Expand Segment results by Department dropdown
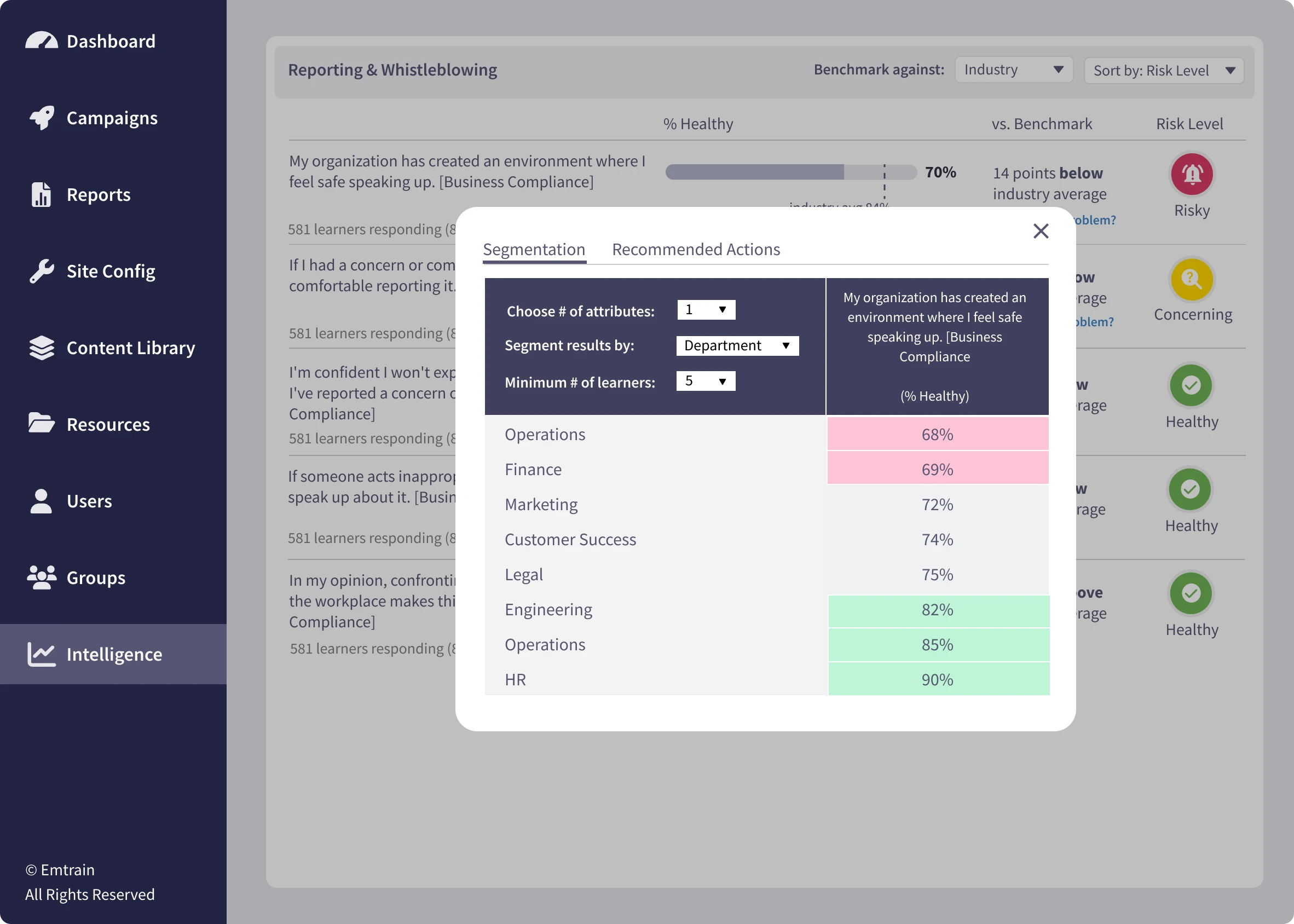This screenshot has height=924, width=1294. point(737,346)
